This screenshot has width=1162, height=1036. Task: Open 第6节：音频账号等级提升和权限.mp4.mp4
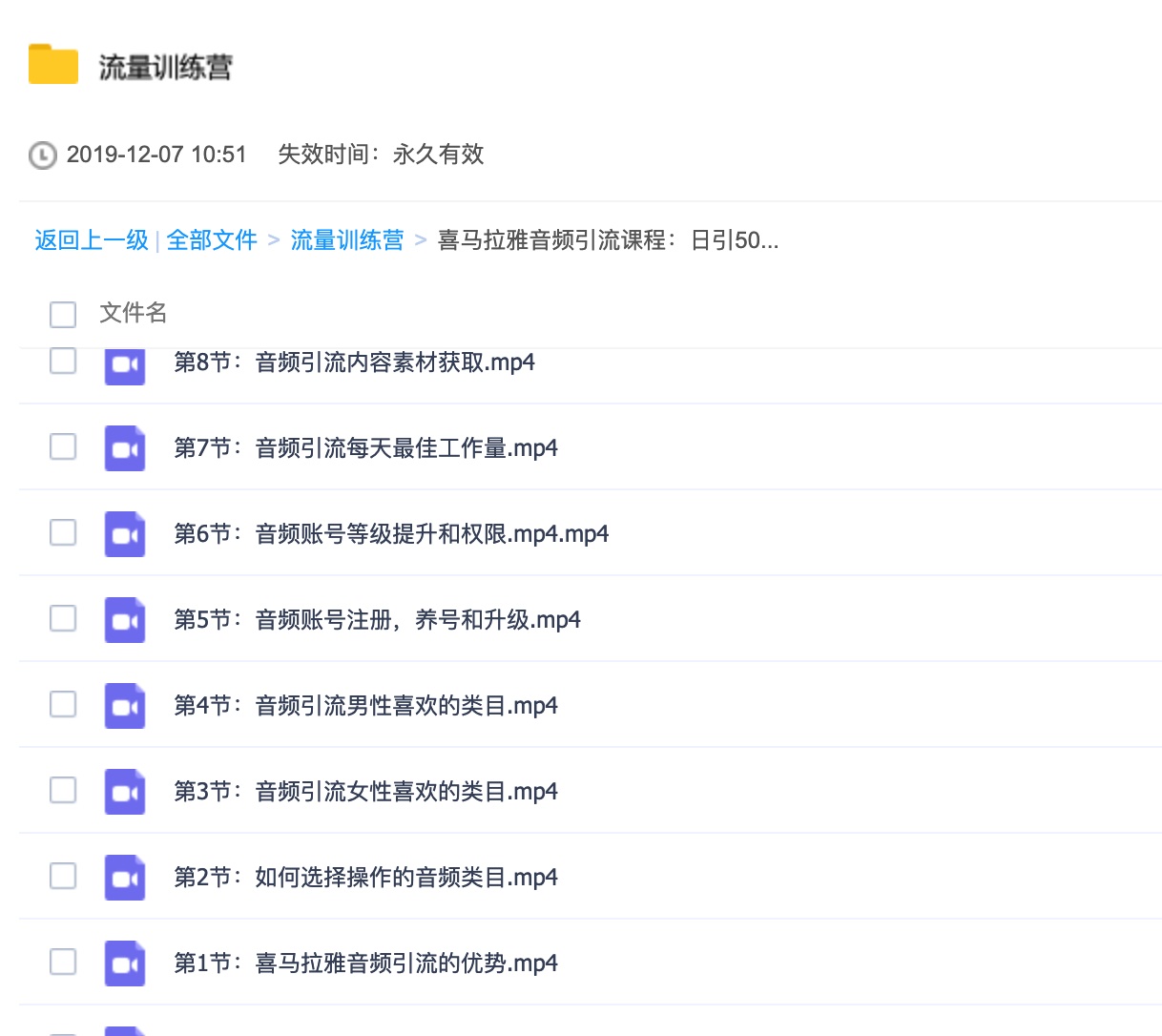coord(391,534)
